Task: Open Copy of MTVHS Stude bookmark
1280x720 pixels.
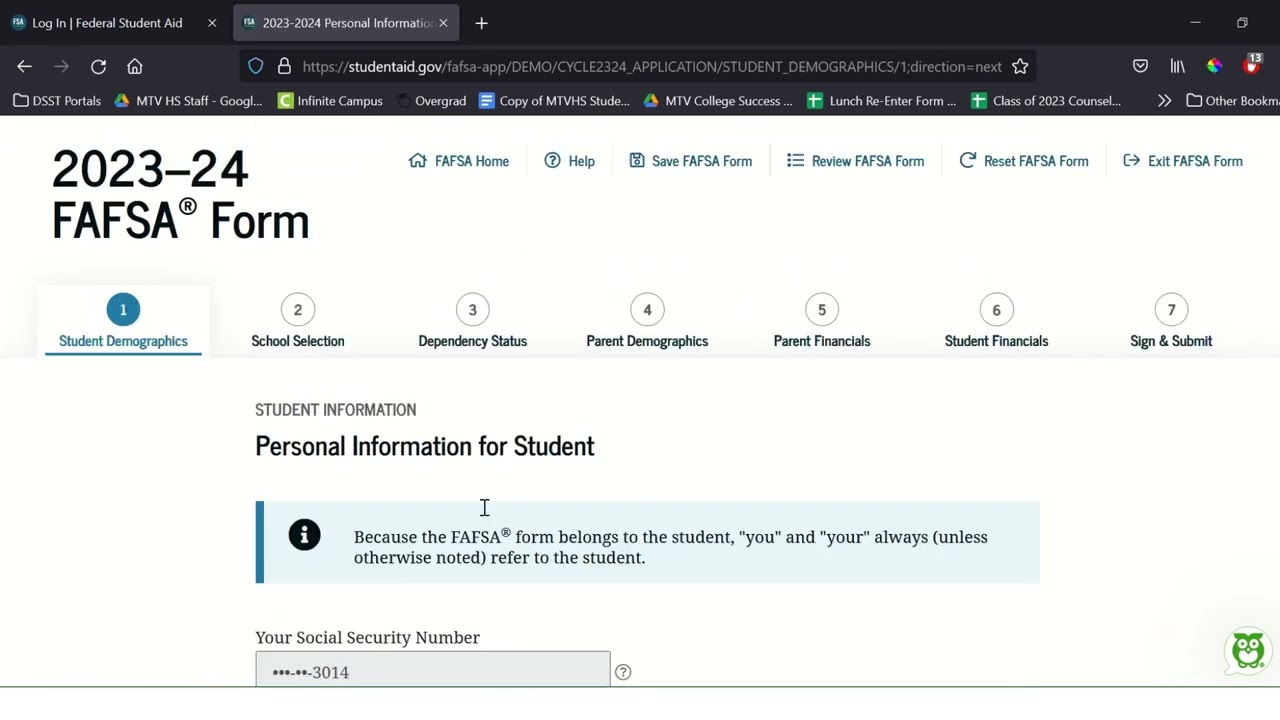Action: [x=554, y=100]
